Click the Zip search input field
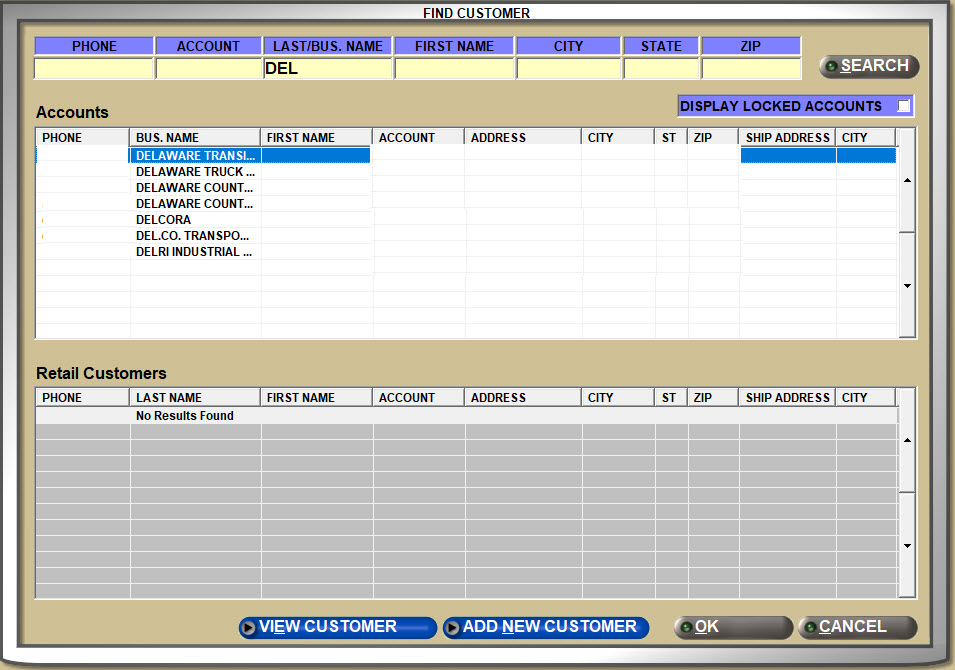The width and height of the screenshot is (955, 670). coord(751,69)
